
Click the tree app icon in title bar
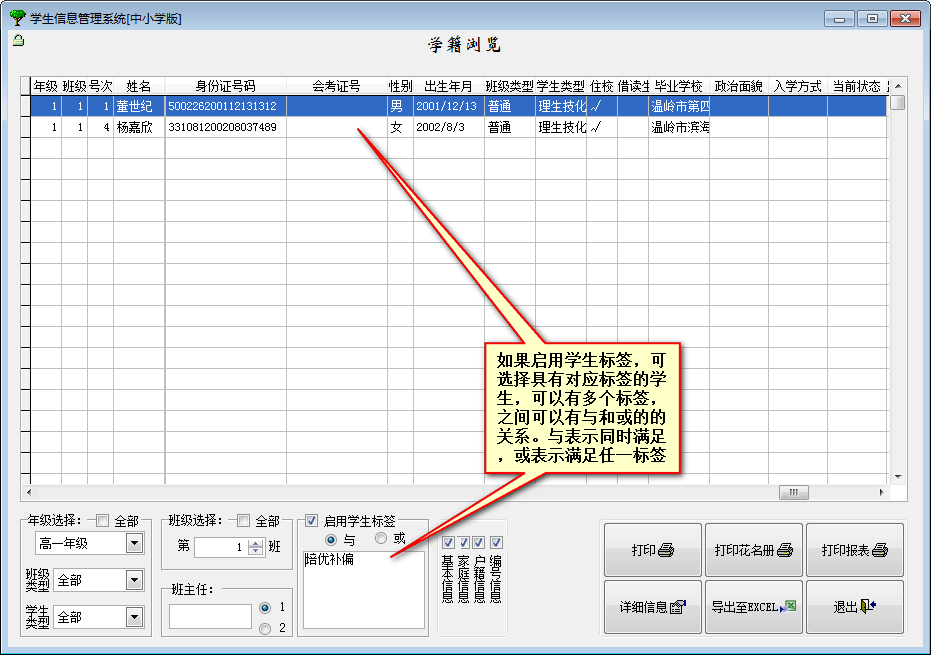coord(17,18)
